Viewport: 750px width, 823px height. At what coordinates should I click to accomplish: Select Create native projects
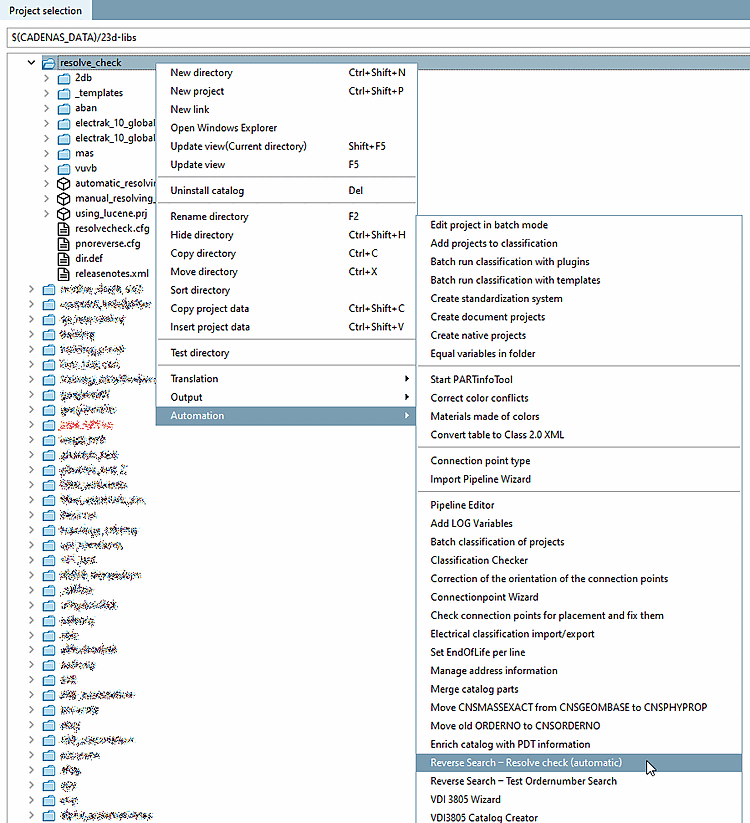pyautogui.click(x=579, y=335)
